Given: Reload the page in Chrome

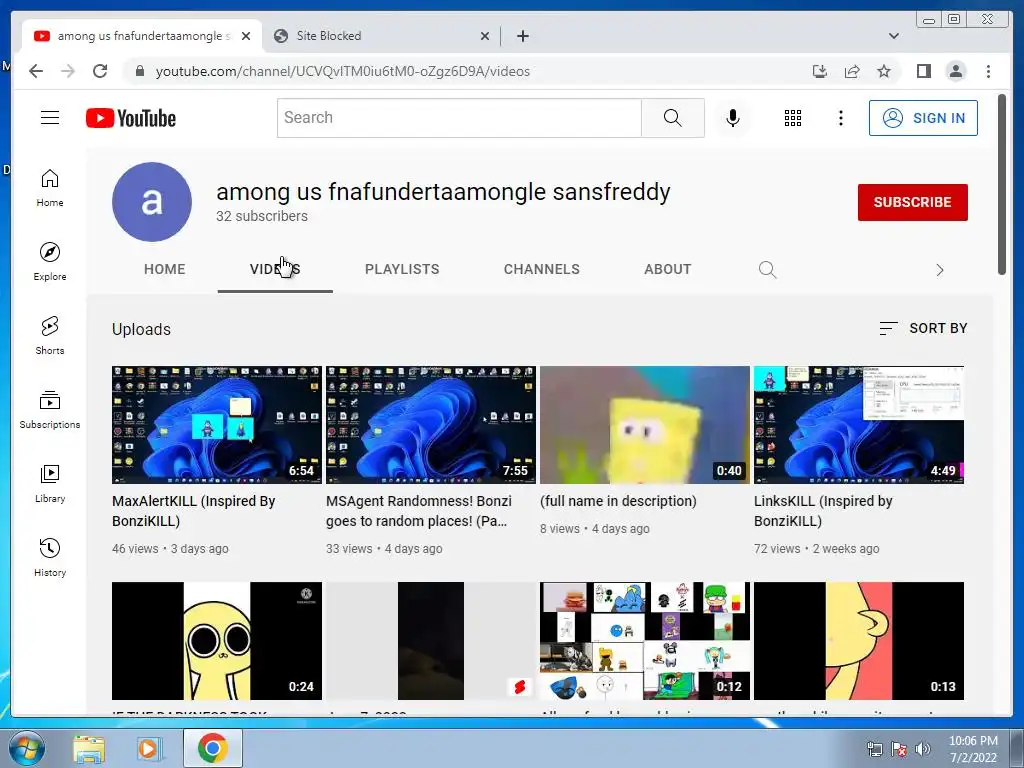Looking at the screenshot, I should point(100,71).
